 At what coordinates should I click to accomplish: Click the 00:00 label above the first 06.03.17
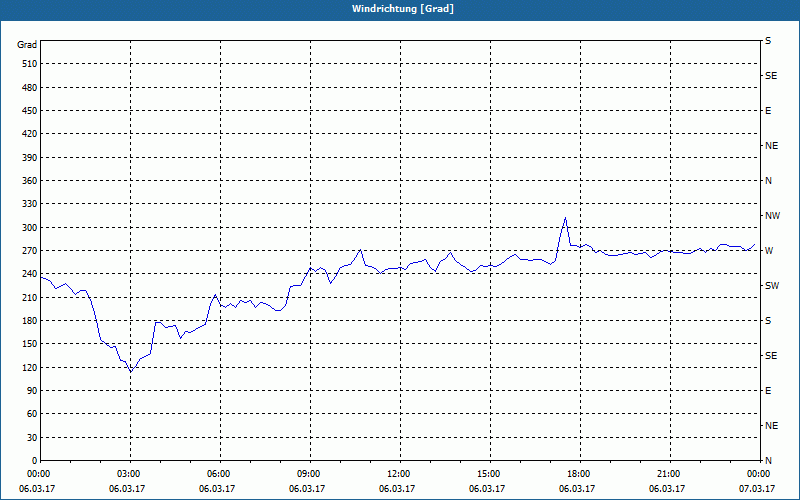[x=40, y=474]
